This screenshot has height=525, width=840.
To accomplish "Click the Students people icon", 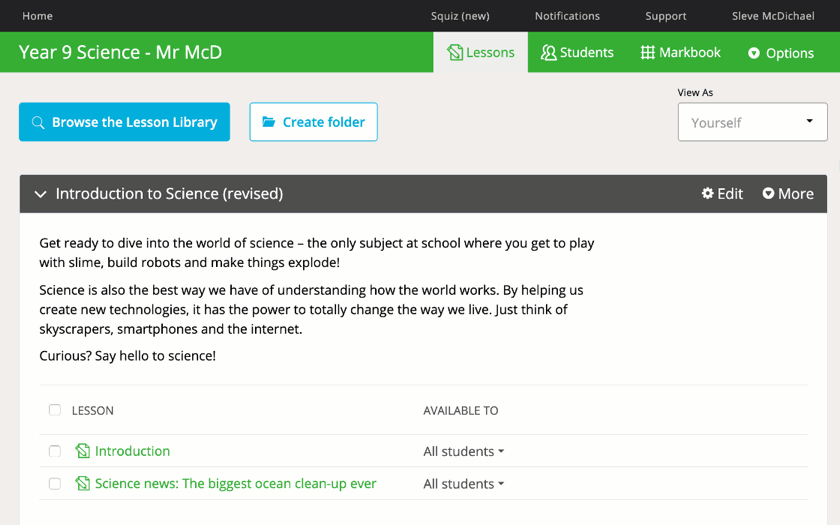I will [x=549, y=52].
